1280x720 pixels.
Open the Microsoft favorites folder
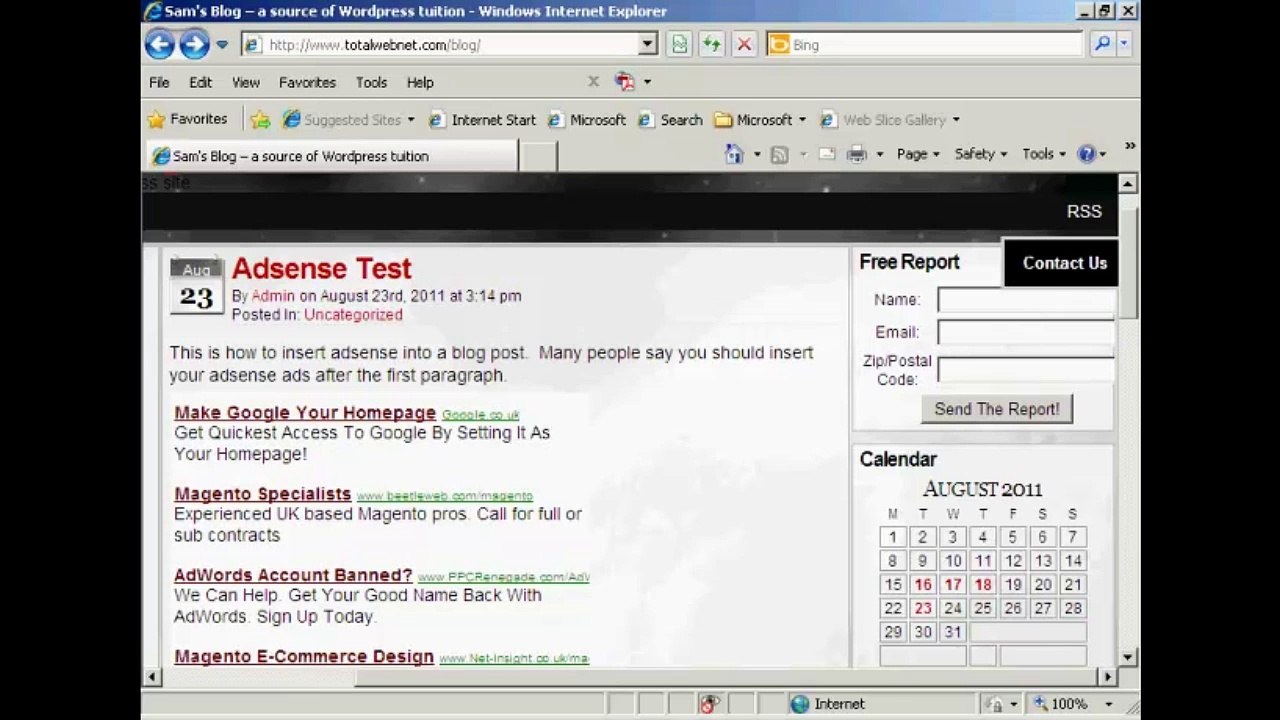coord(759,120)
